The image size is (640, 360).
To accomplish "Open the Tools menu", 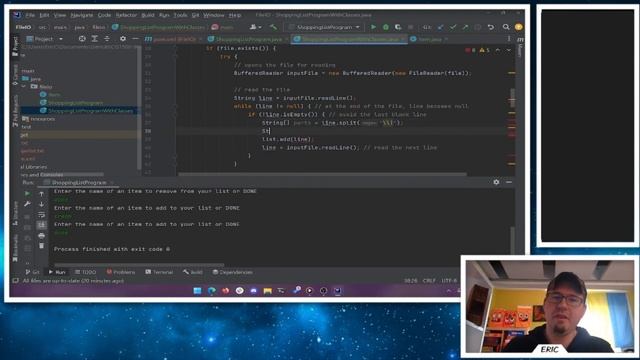I will pos(180,15).
